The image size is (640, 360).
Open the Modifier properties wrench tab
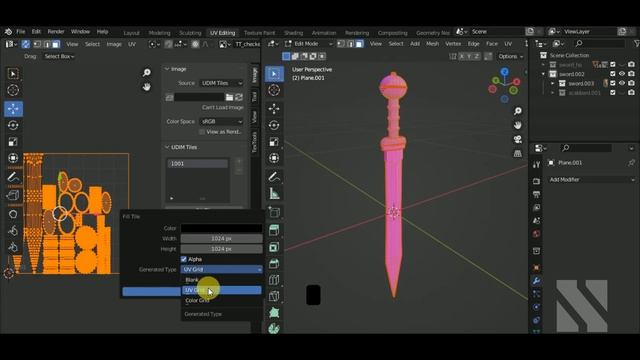click(536, 281)
